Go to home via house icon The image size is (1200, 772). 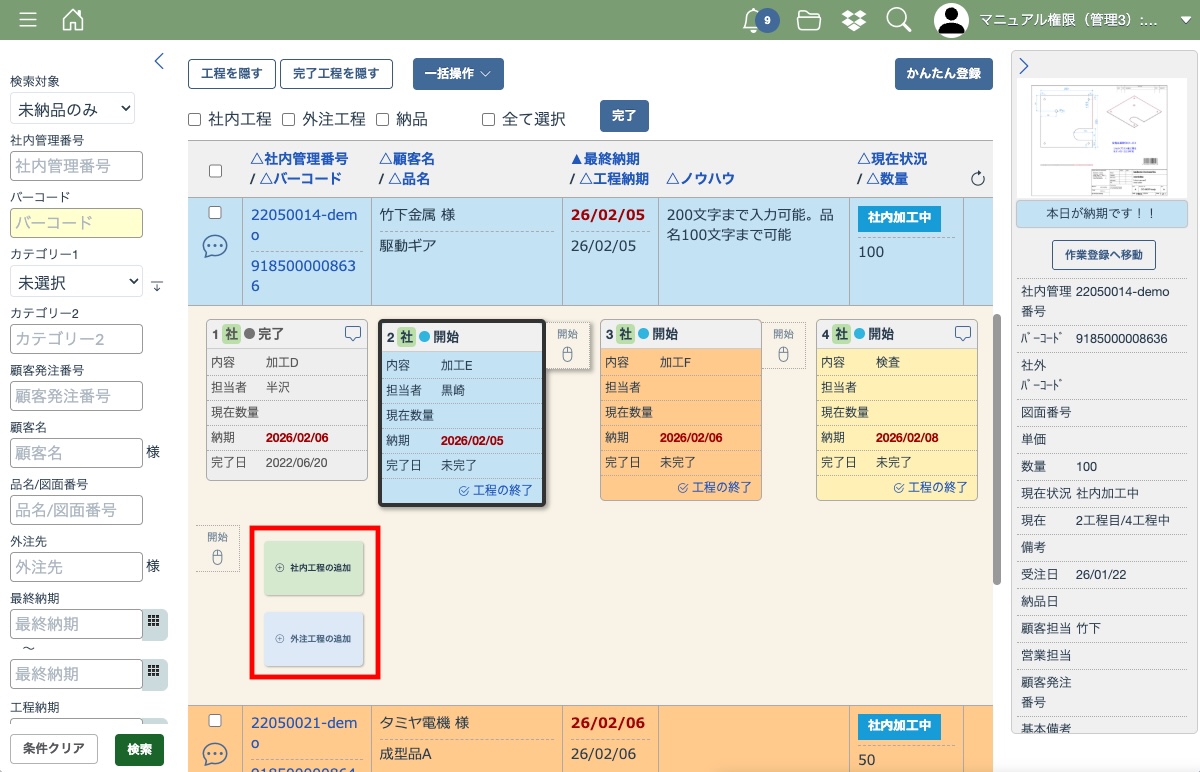click(x=73, y=20)
